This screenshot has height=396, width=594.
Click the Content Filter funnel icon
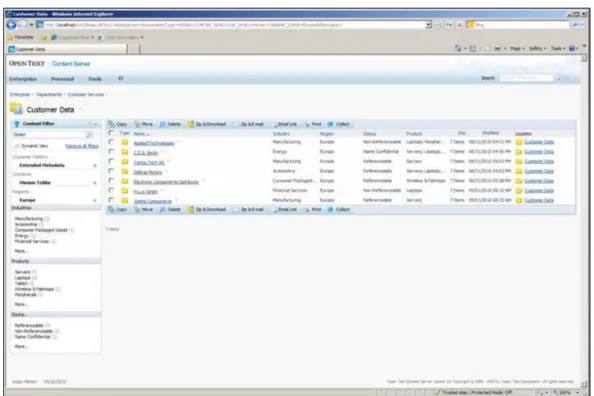click(17, 124)
